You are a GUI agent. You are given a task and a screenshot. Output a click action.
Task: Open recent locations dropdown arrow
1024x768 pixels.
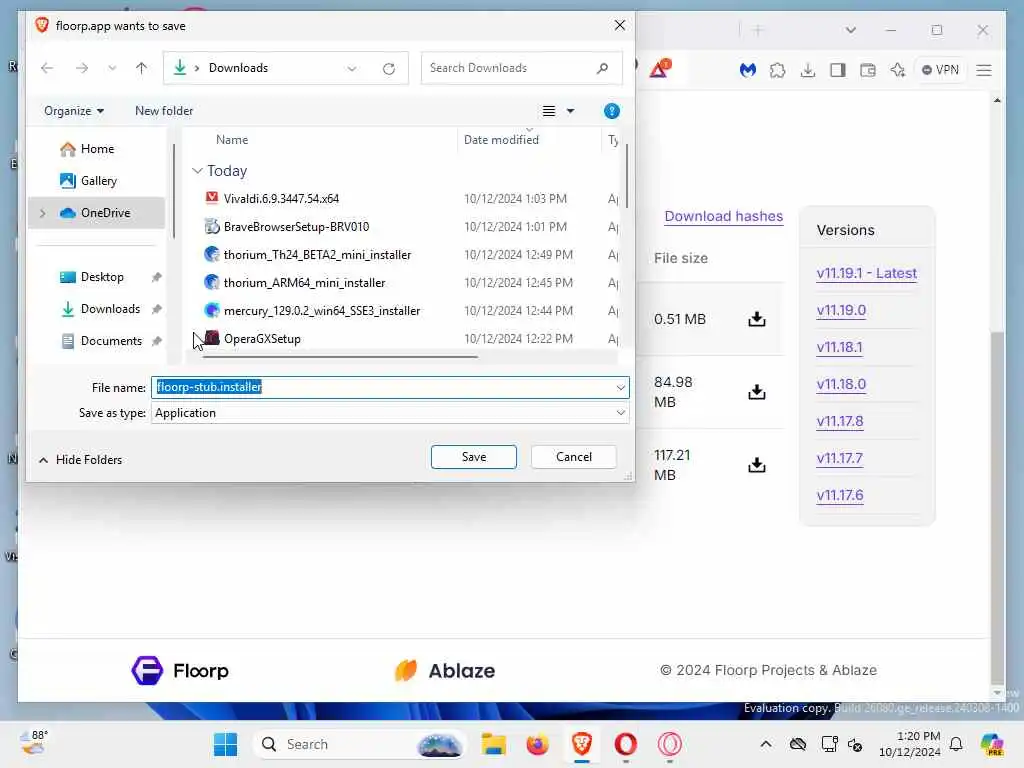pyautogui.click(x=112, y=68)
